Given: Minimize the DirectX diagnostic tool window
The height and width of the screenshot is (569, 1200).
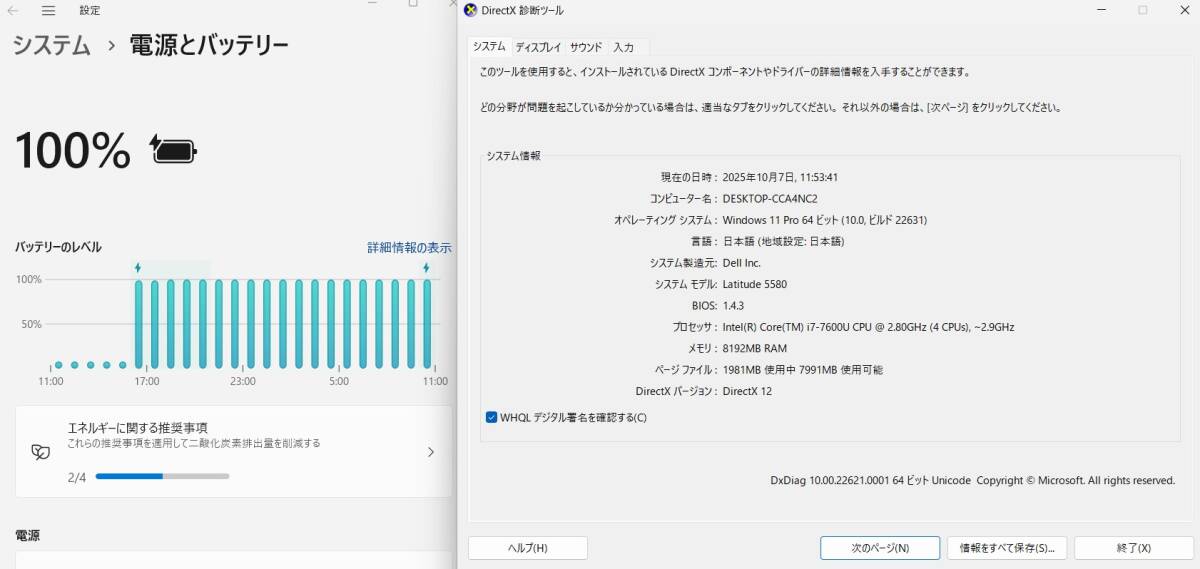Looking at the screenshot, I should pos(1100,10).
